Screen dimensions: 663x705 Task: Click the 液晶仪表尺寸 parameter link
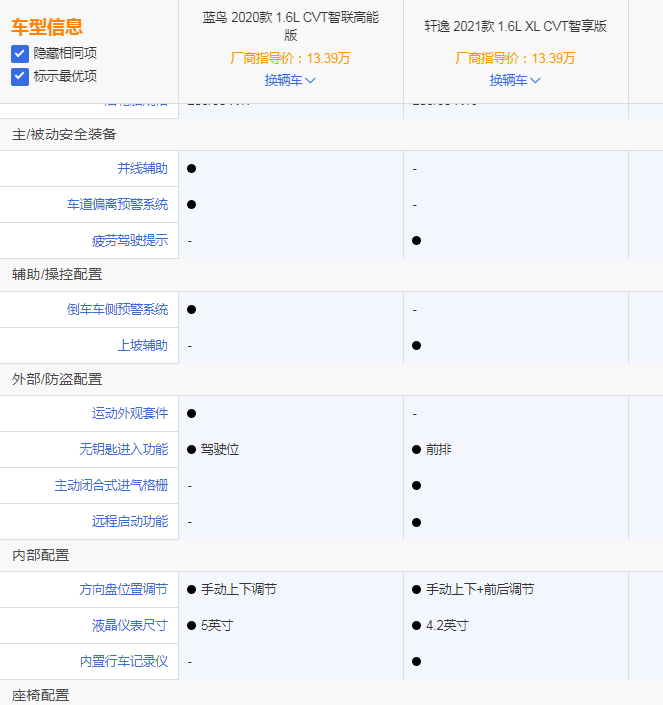click(129, 626)
